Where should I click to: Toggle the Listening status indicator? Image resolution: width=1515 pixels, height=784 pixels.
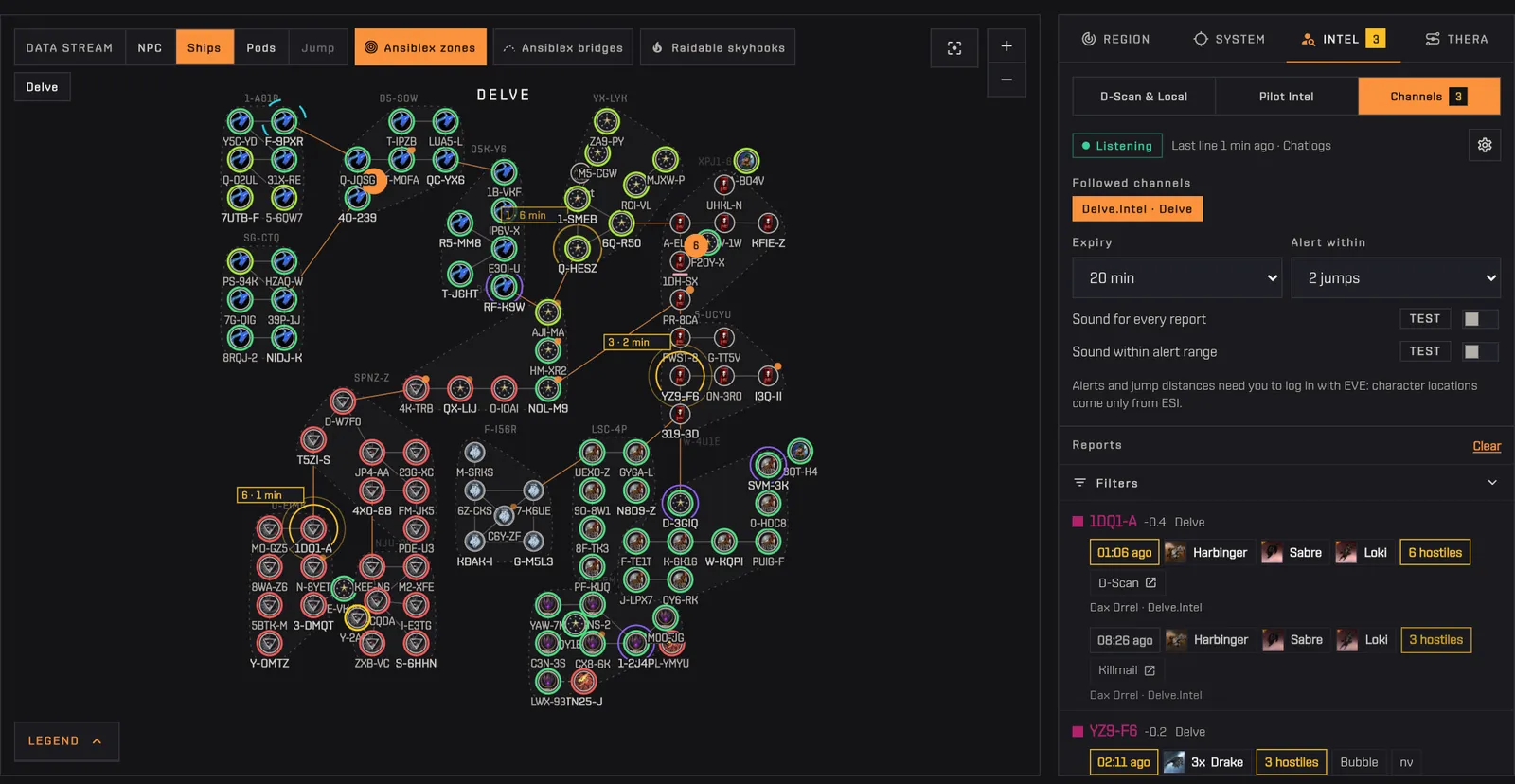(x=1117, y=146)
